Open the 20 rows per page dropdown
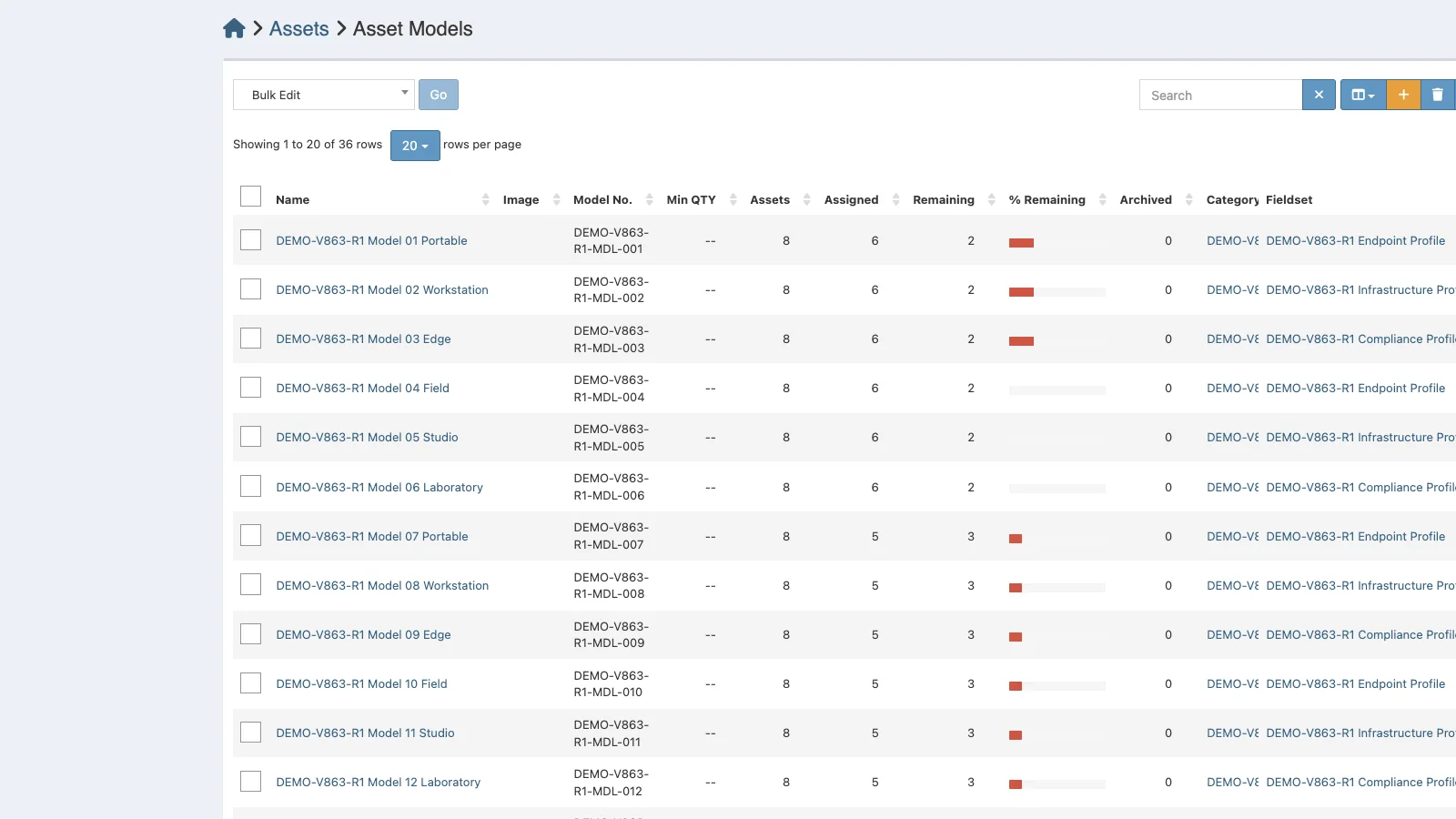1456x819 pixels. pos(415,146)
